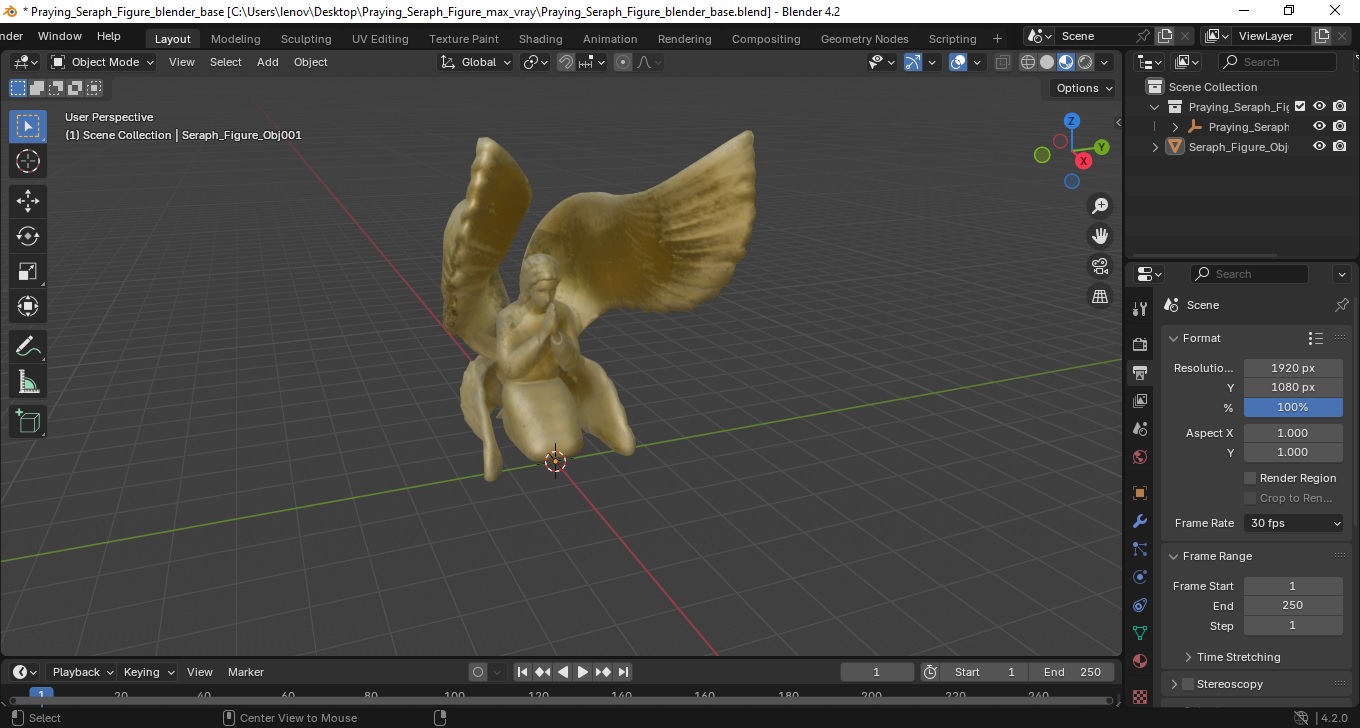
Task: Switch to the Modeling workspace tab
Action: pyautogui.click(x=235, y=39)
